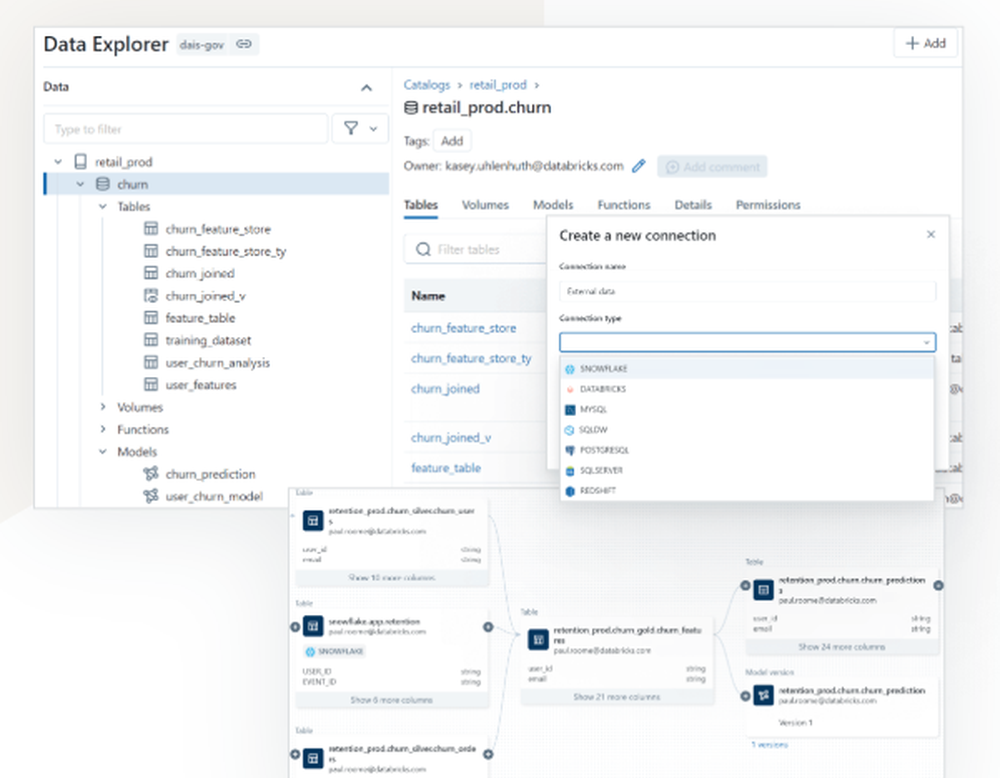This screenshot has width=1000, height=778.
Task: Pick SQLSERVER from the connection type list
Action: [x=747, y=471]
